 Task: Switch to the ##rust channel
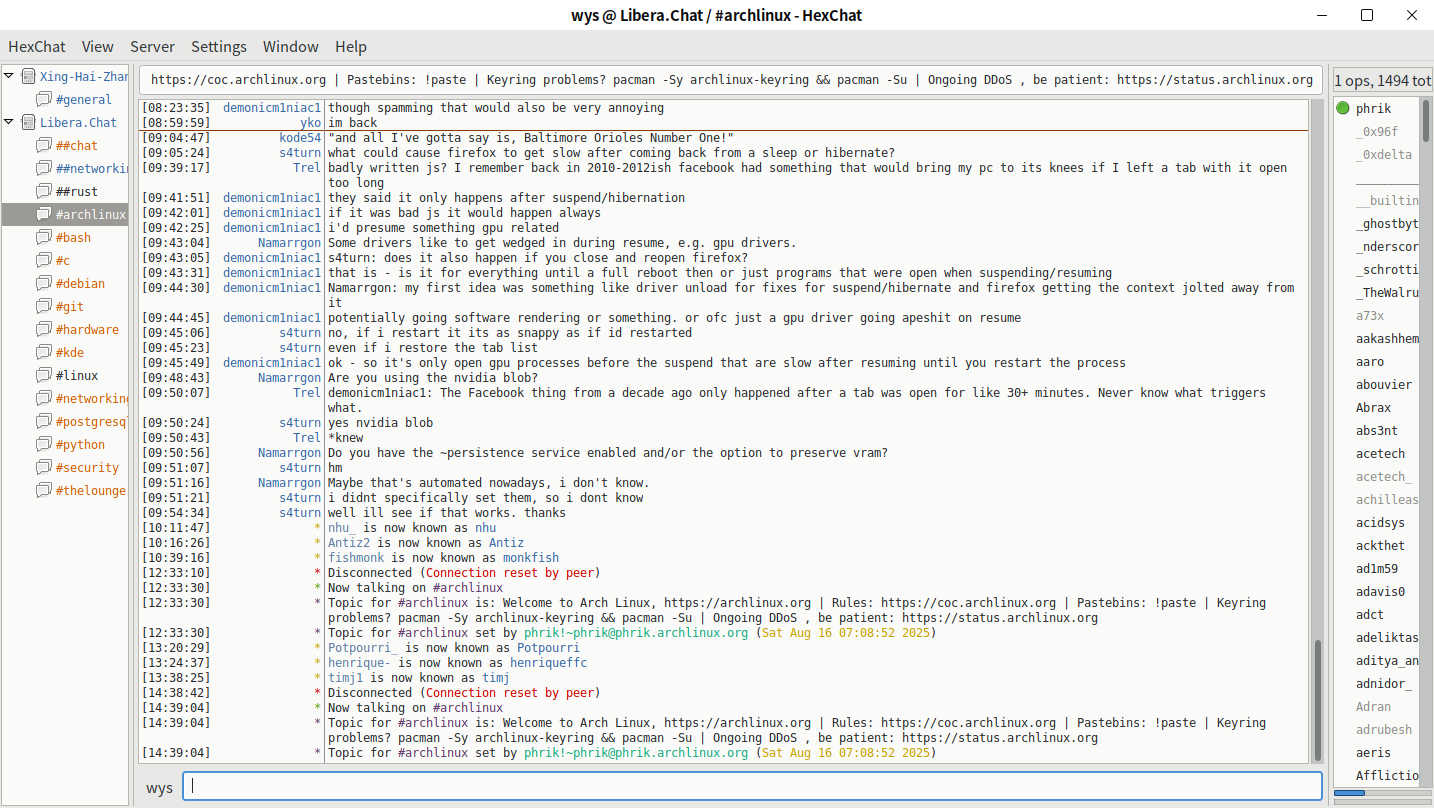(77, 192)
